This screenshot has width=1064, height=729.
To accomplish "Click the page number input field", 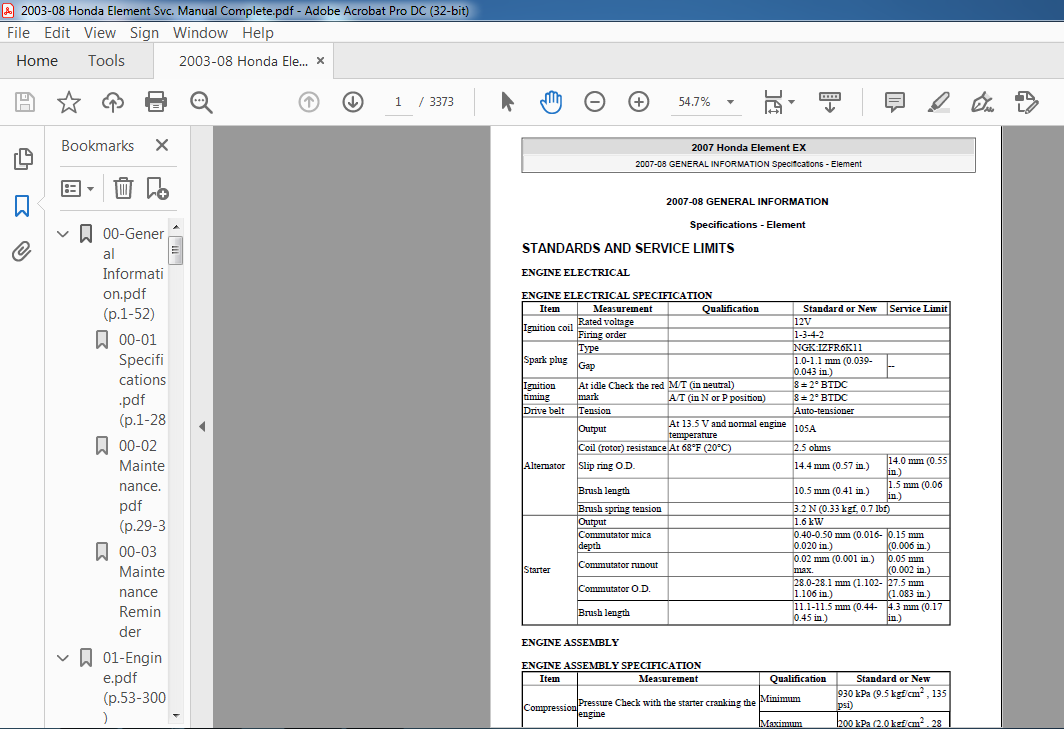I will point(398,102).
